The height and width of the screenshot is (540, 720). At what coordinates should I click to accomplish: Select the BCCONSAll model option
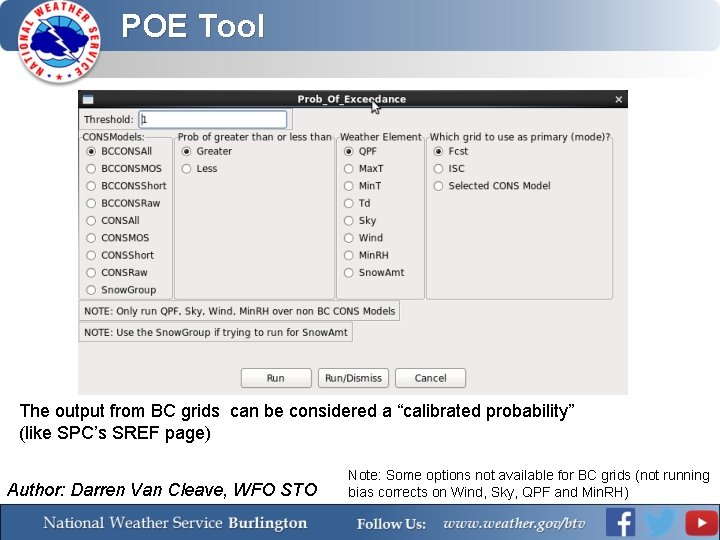[x=119, y=151]
